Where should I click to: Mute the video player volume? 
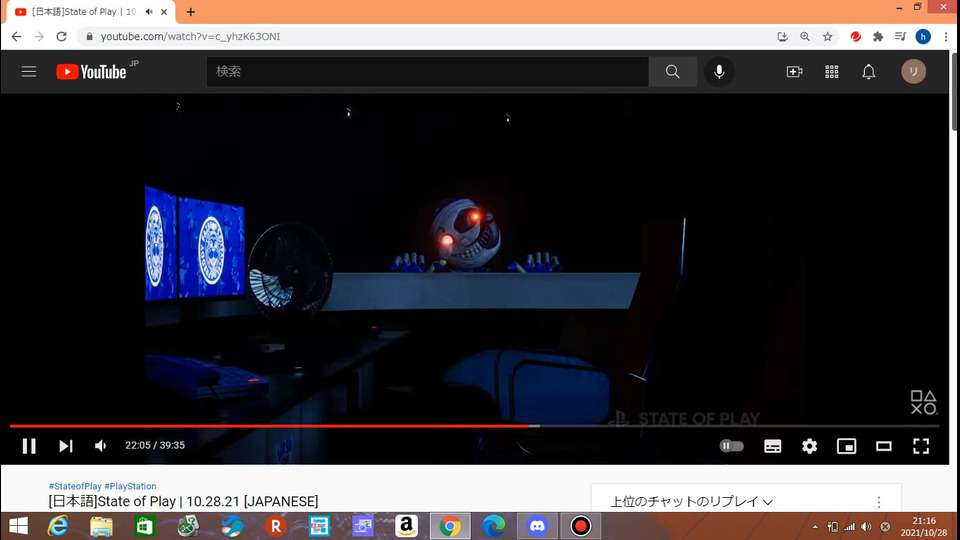pos(100,446)
